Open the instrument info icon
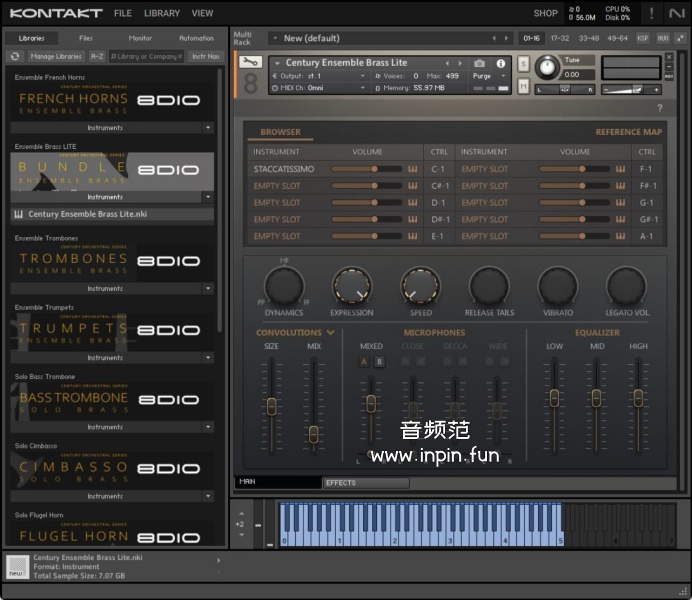The image size is (692, 600). pyautogui.click(x=501, y=63)
